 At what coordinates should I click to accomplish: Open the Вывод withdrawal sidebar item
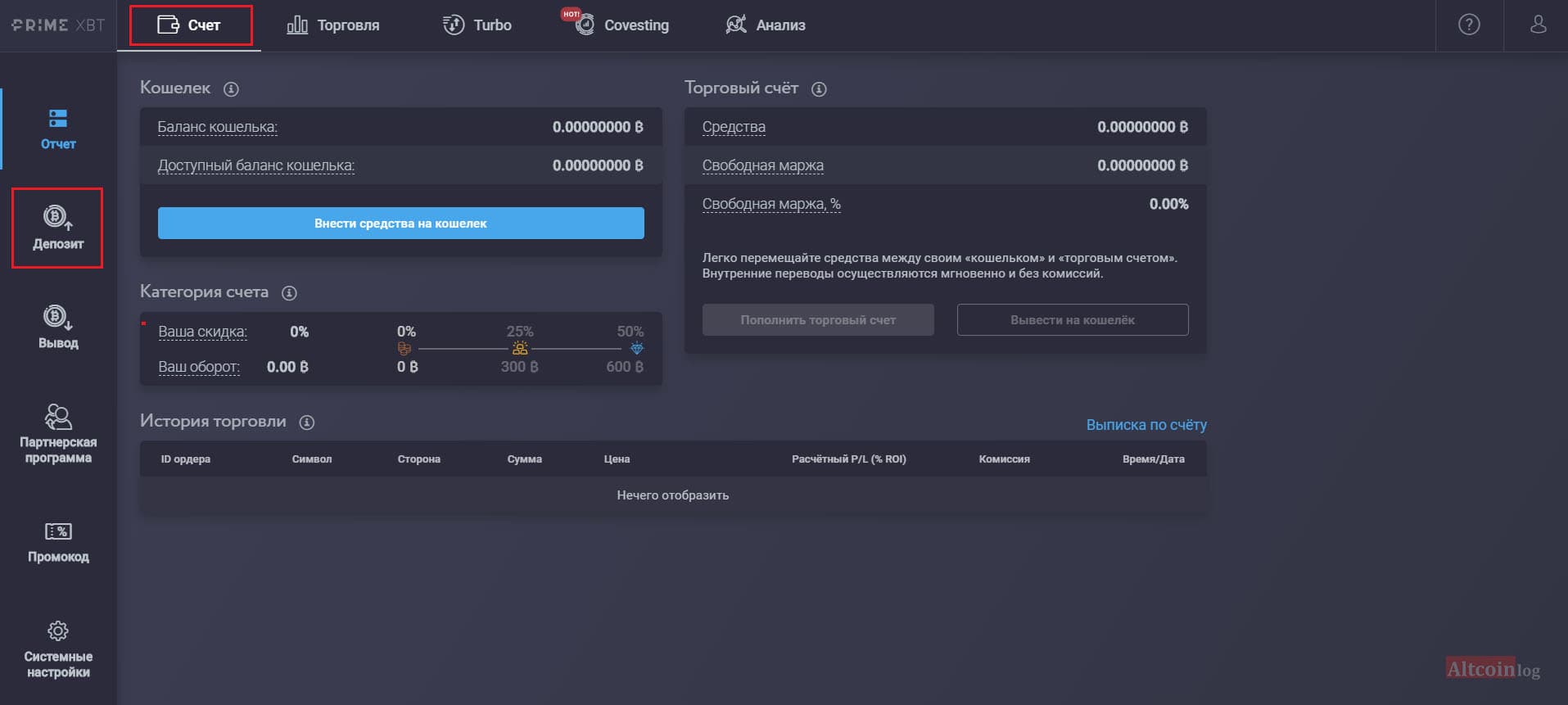pyautogui.click(x=58, y=328)
